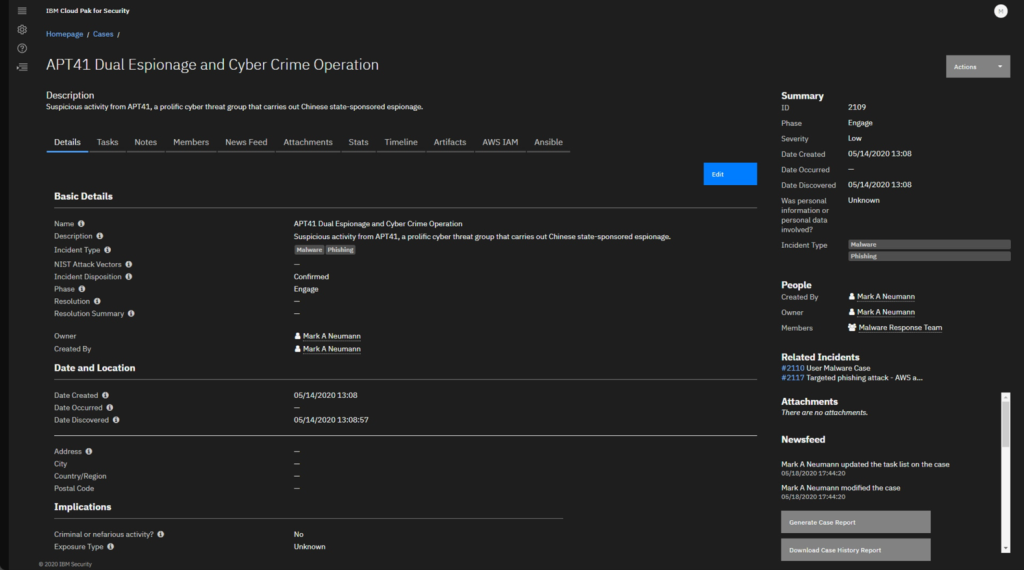This screenshot has width=1024, height=570.
Task: Open the Stats tab
Action: tap(359, 142)
